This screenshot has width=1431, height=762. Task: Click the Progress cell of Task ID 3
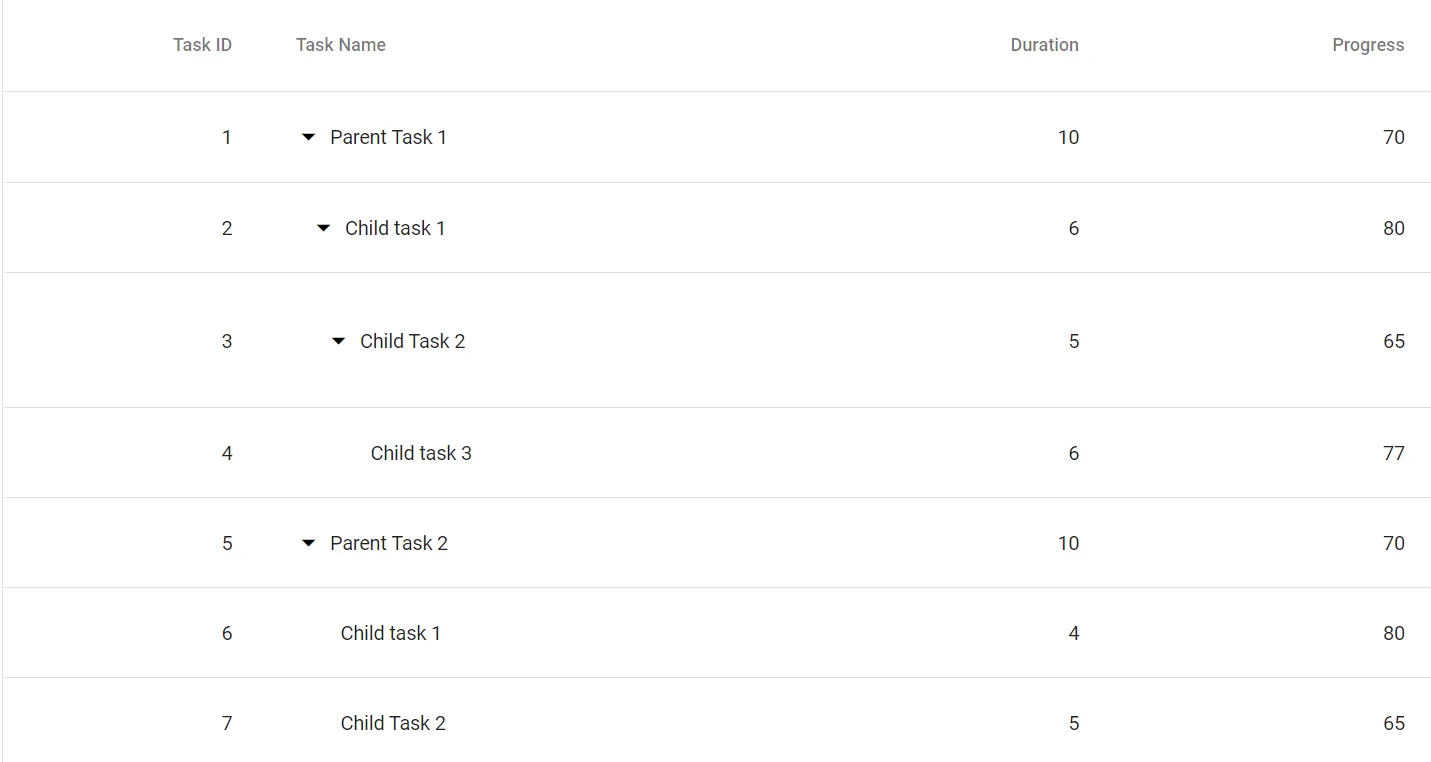[1393, 342]
